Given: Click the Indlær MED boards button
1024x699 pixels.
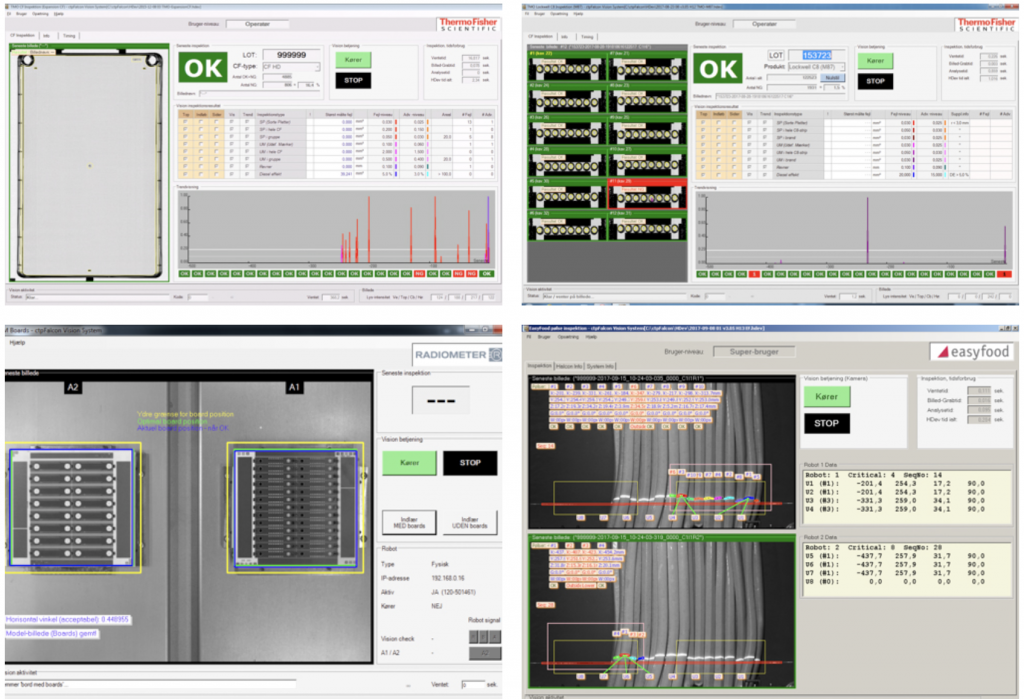Looking at the screenshot, I should click(x=409, y=523).
